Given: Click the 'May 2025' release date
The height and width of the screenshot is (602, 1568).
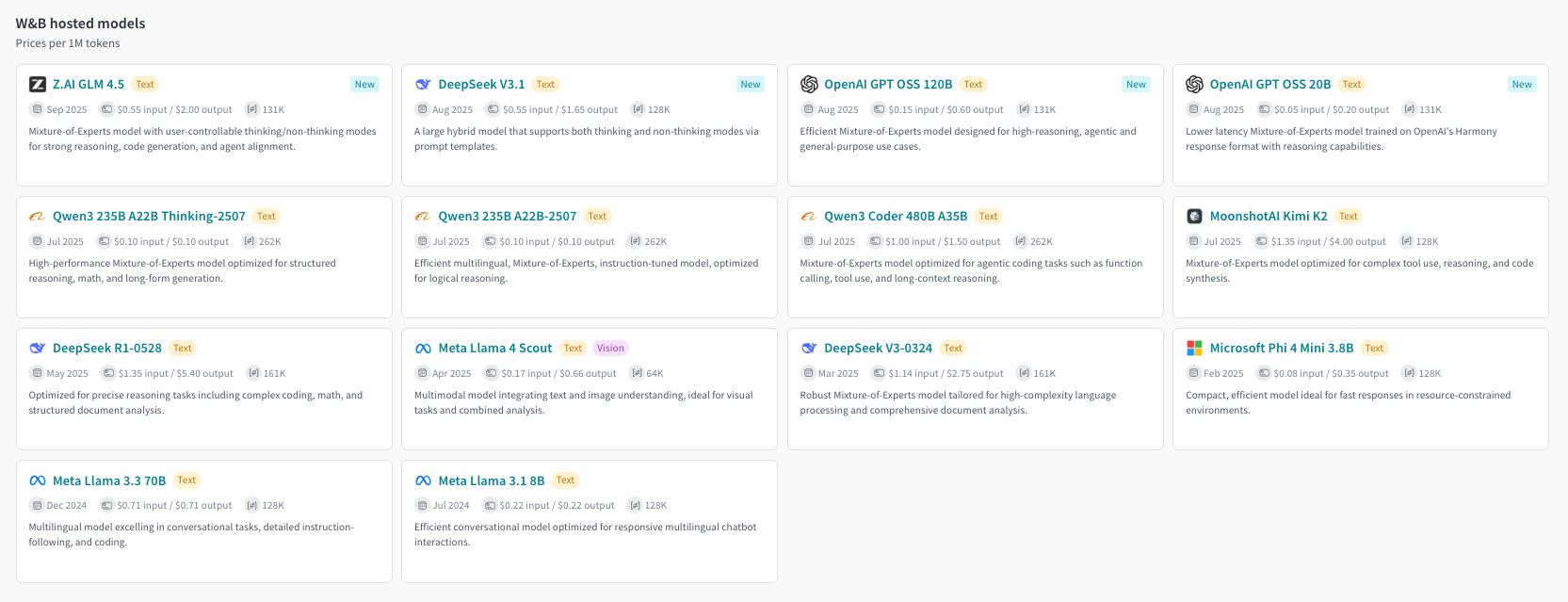Looking at the screenshot, I should tap(68, 373).
